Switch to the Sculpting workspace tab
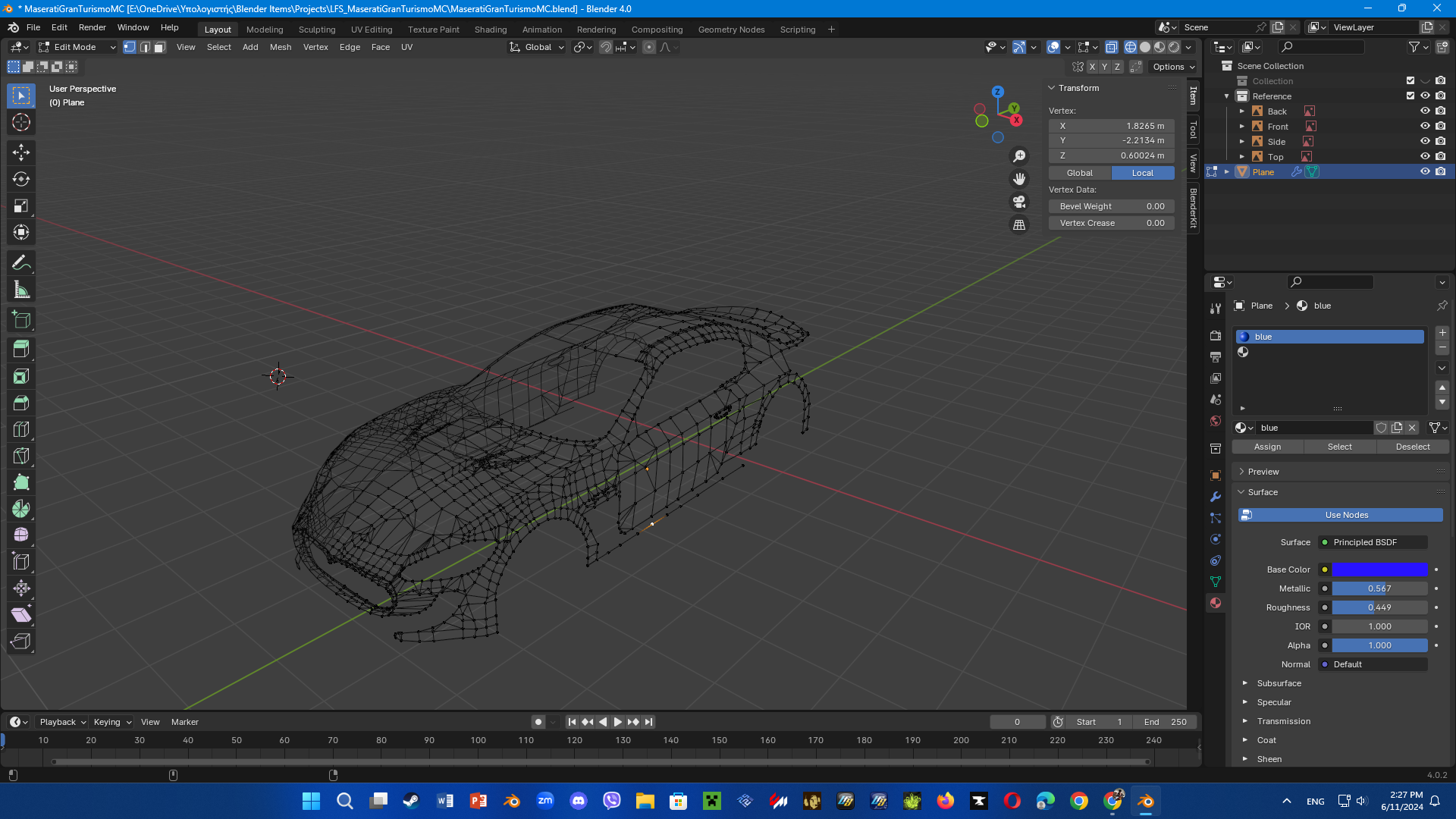 316,30
